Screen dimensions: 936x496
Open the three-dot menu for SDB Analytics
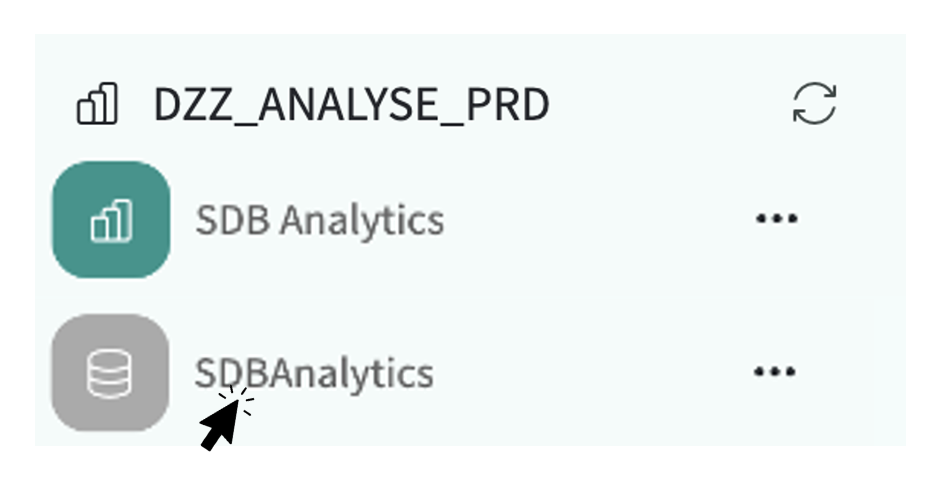[x=775, y=219]
